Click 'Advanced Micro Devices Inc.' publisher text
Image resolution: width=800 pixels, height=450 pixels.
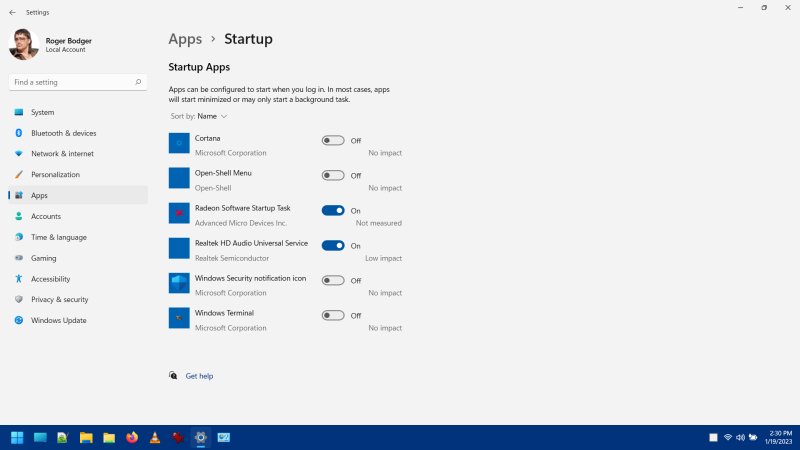point(241,223)
